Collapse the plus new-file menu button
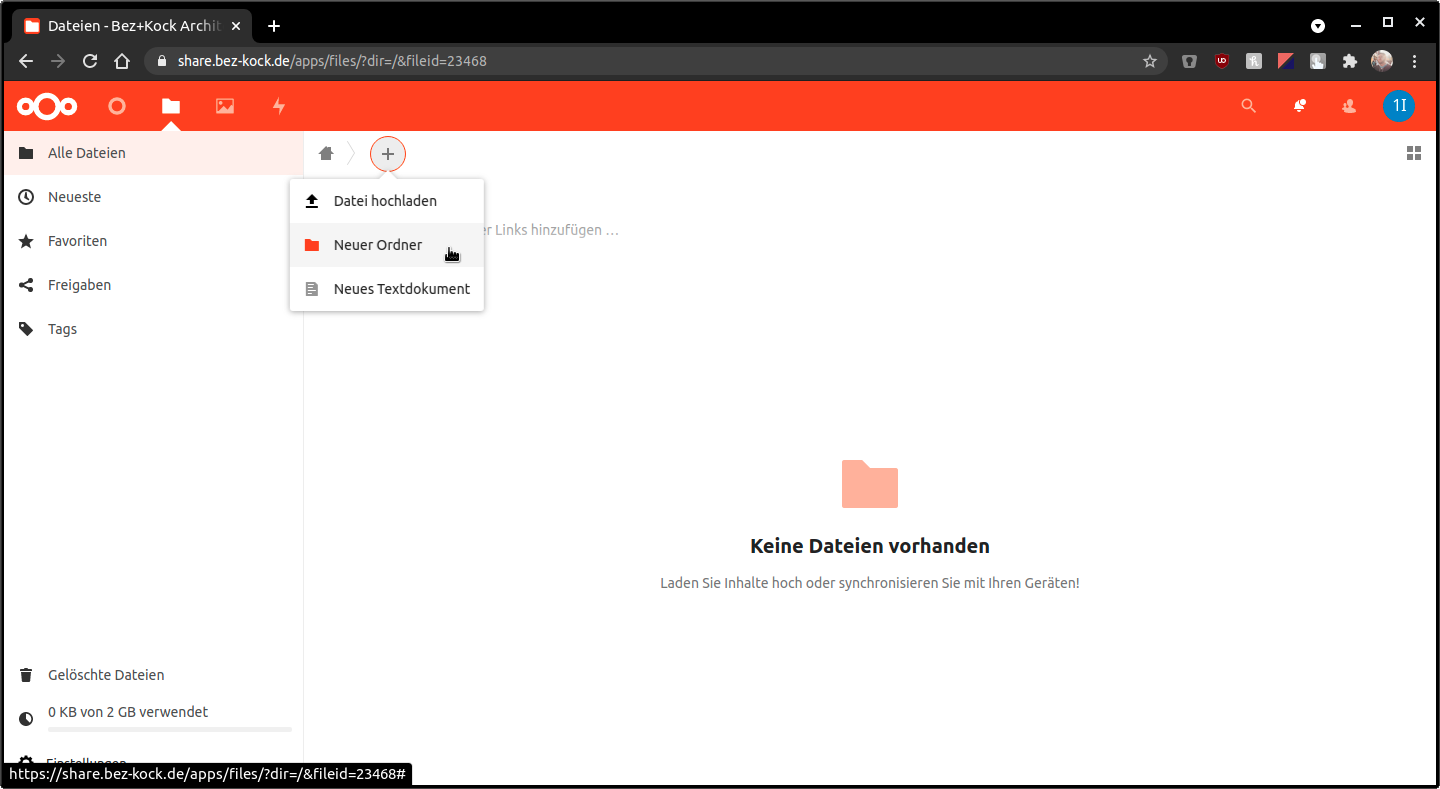The height and width of the screenshot is (789, 1440). pos(388,154)
